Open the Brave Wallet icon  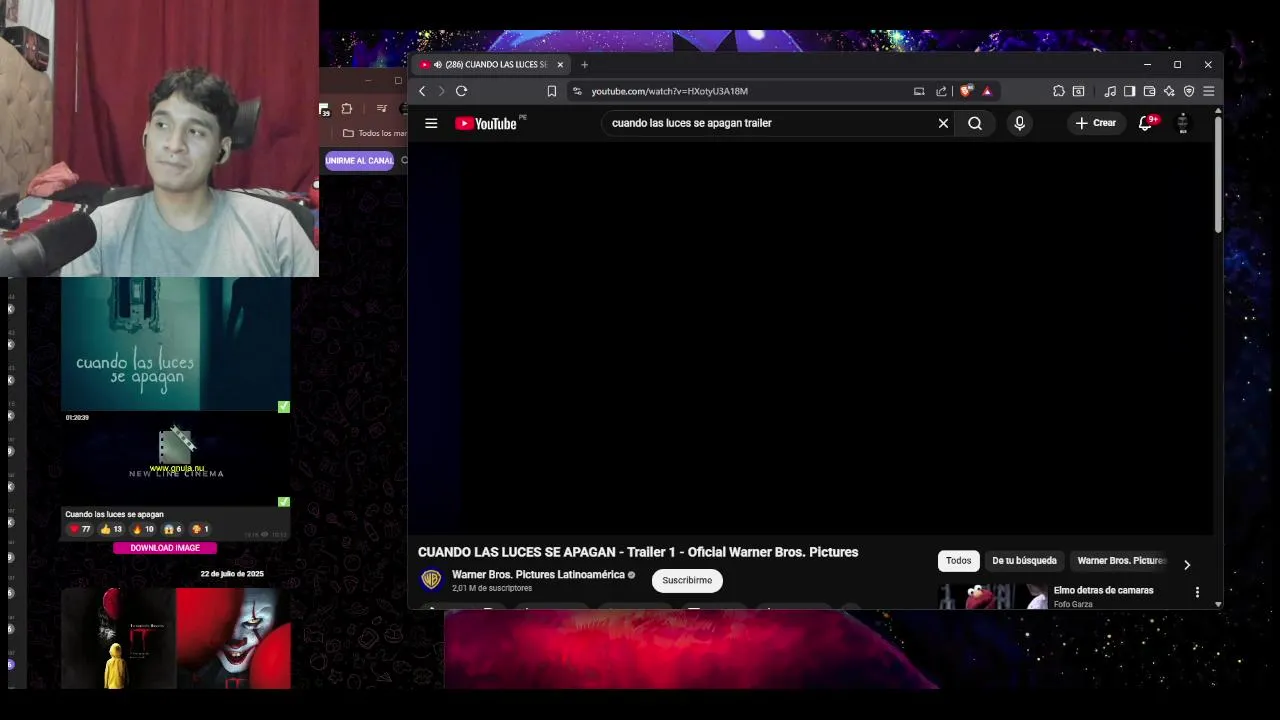[x=1149, y=91]
